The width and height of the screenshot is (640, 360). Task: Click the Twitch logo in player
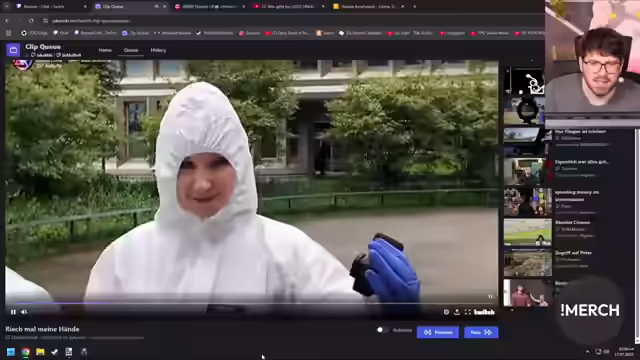point(484,312)
